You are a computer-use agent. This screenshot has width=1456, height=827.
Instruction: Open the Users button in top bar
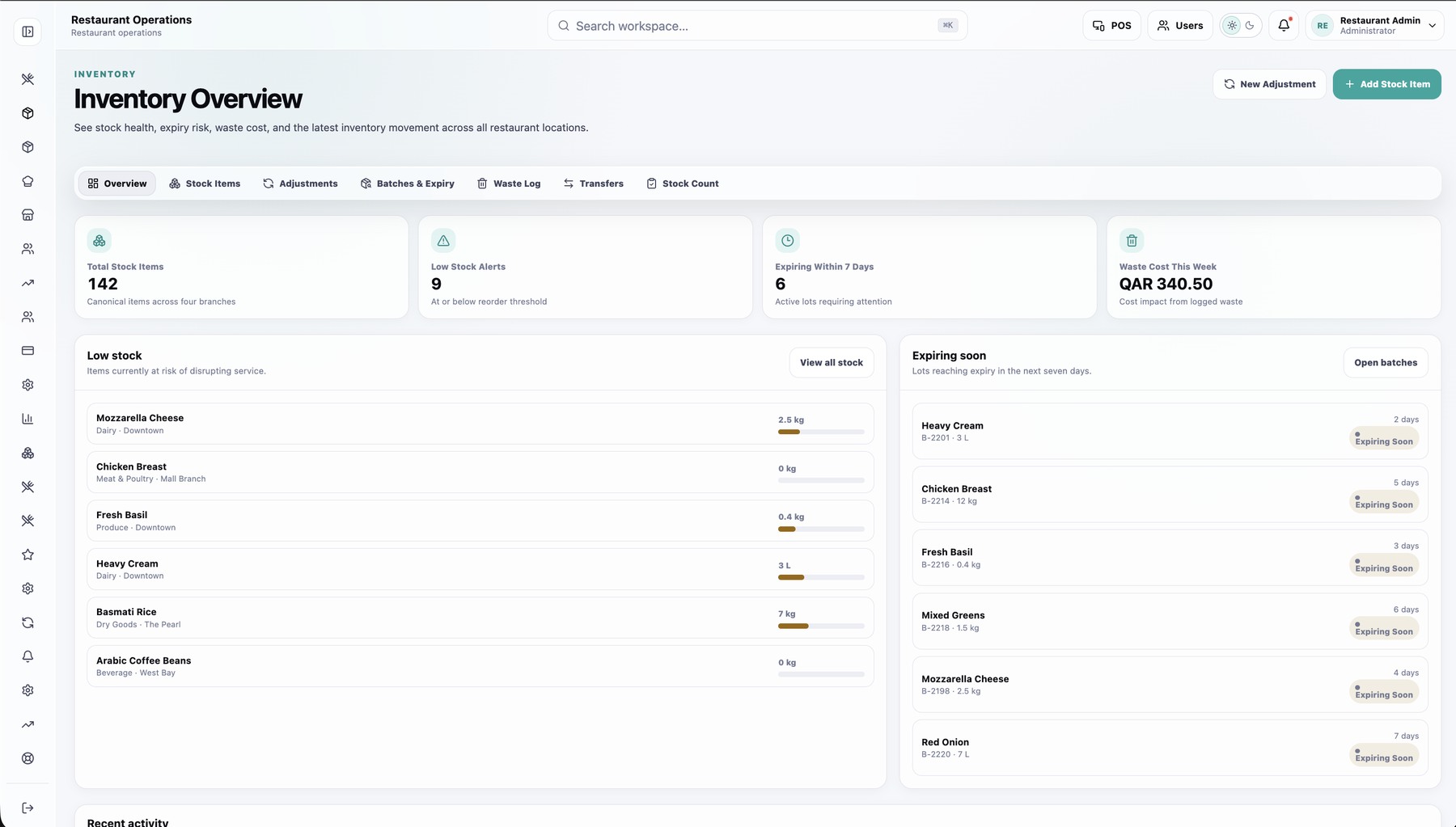pyautogui.click(x=1179, y=26)
